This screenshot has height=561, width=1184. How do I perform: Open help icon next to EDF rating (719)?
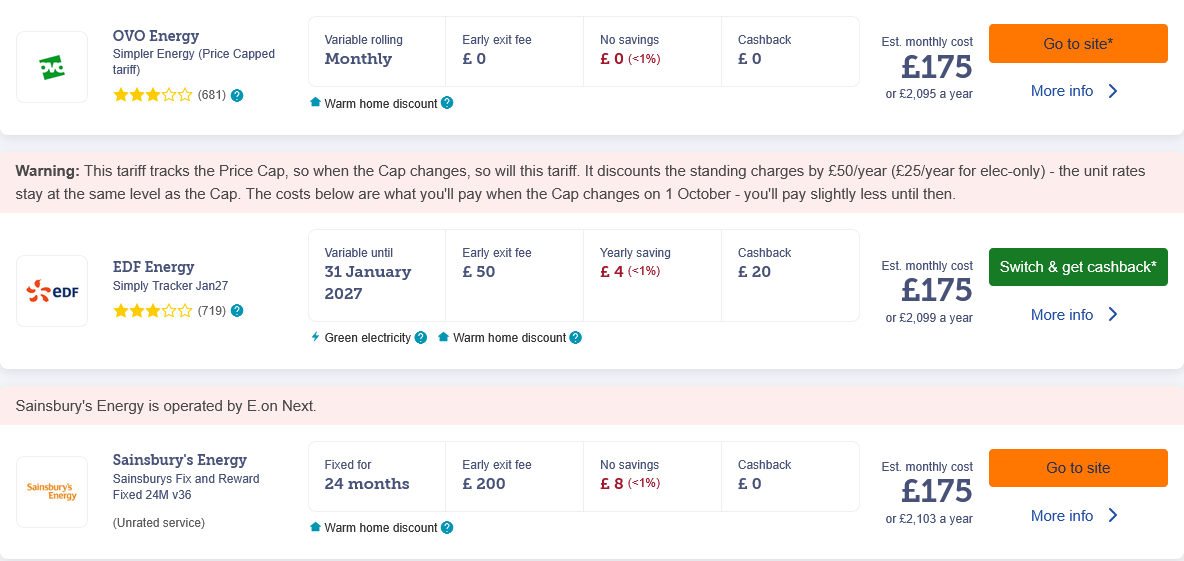click(237, 310)
